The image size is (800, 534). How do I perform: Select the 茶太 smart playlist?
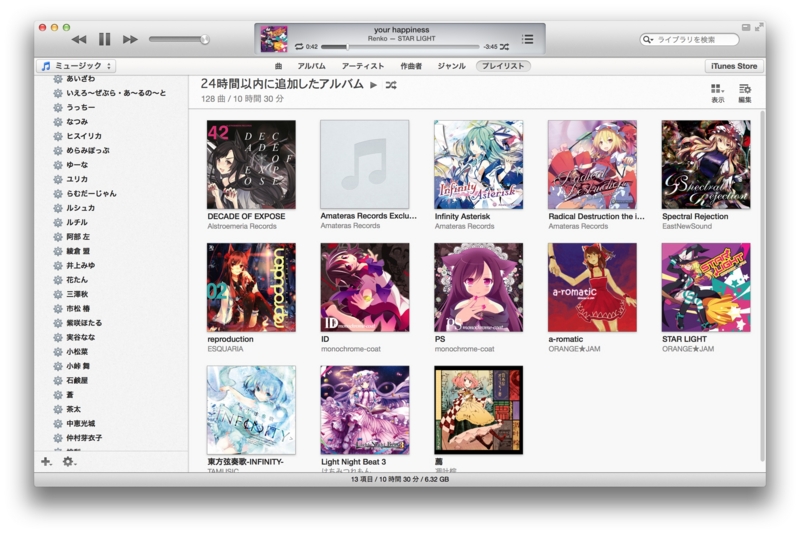pos(111,409)
